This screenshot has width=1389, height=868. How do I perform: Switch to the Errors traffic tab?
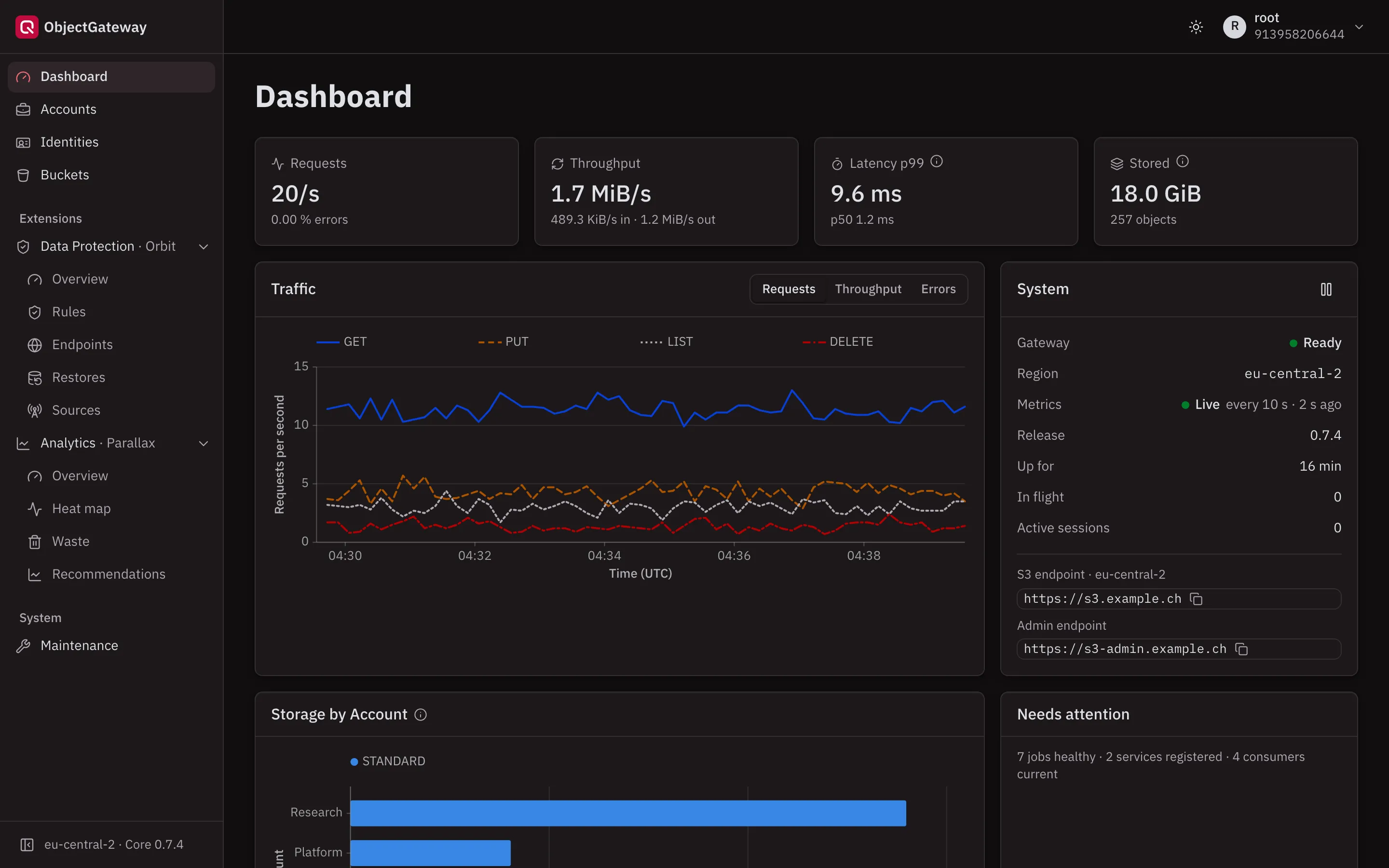click(x=939, y=289)
